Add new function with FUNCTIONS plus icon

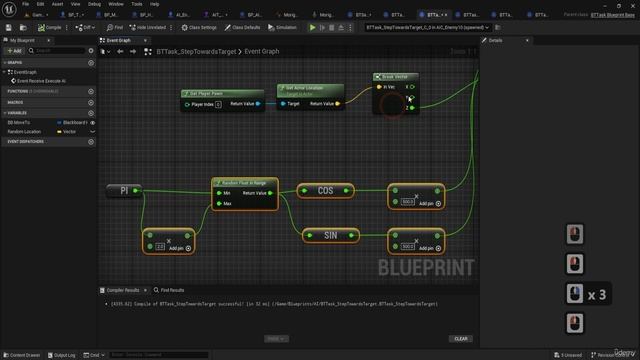(x=91, y=91)
